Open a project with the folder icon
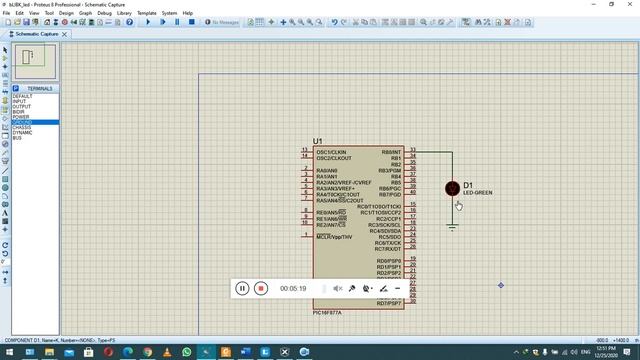The width and height of the screenshot is (640, 360). (x=17, y=22)
